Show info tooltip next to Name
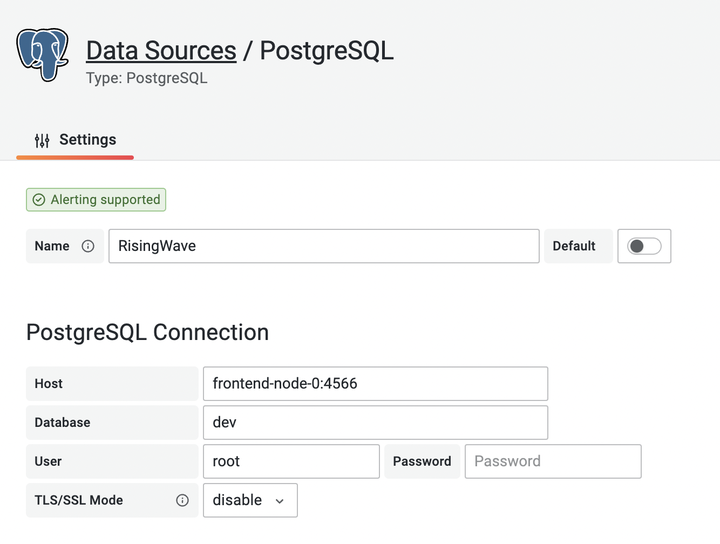 coord(88,246)
